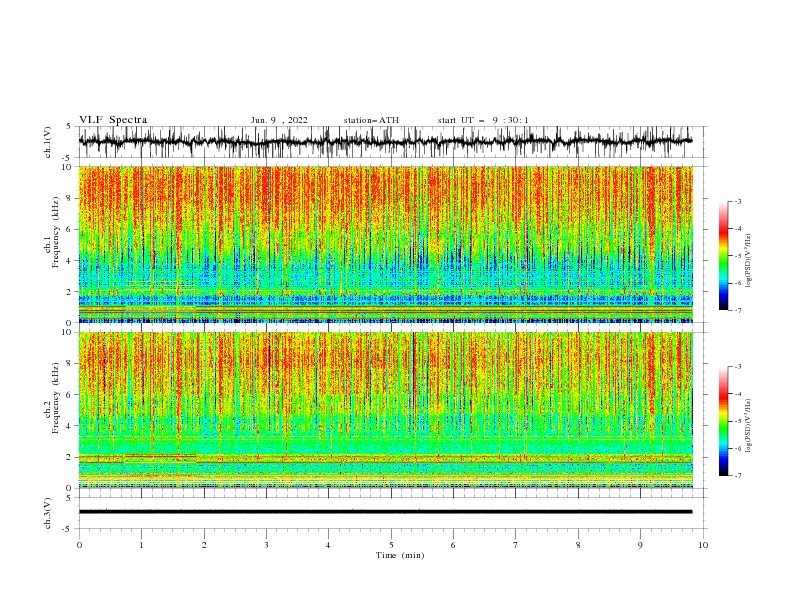Click the "VLF Spectra" plot title

(113, 120)
